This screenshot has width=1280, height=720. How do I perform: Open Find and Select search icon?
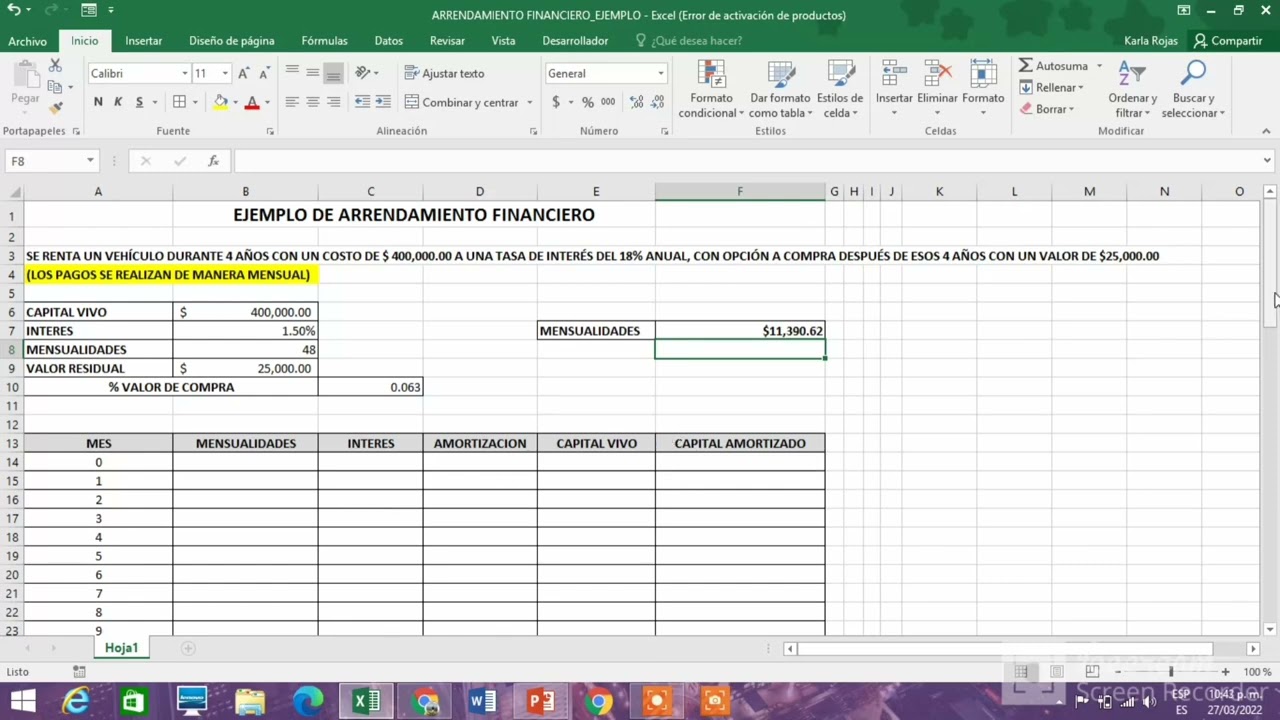tap(1193, 75)
